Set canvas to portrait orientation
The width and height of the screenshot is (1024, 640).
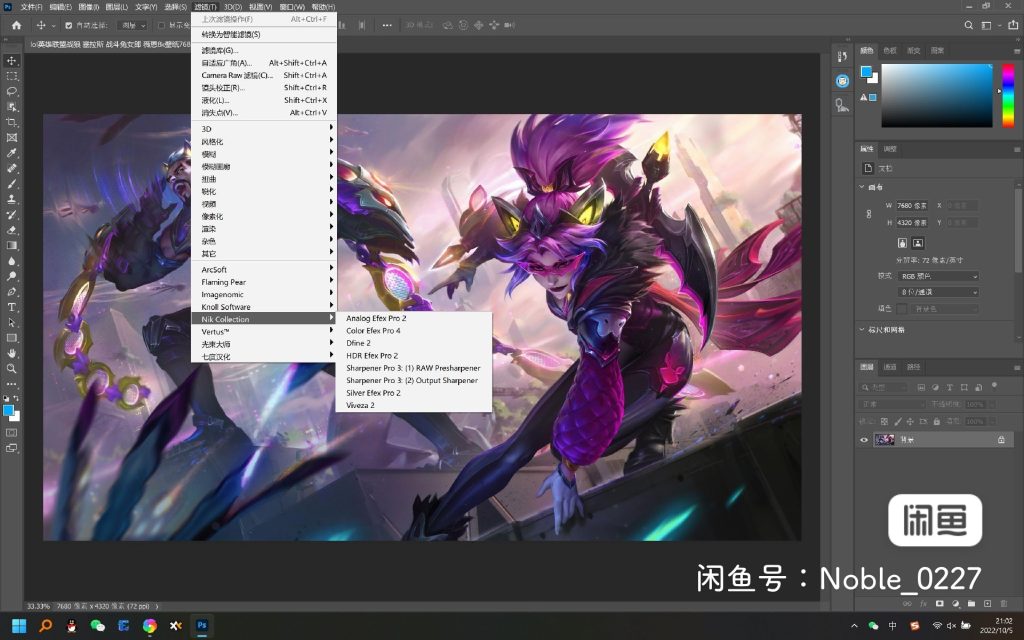point(902,243)
